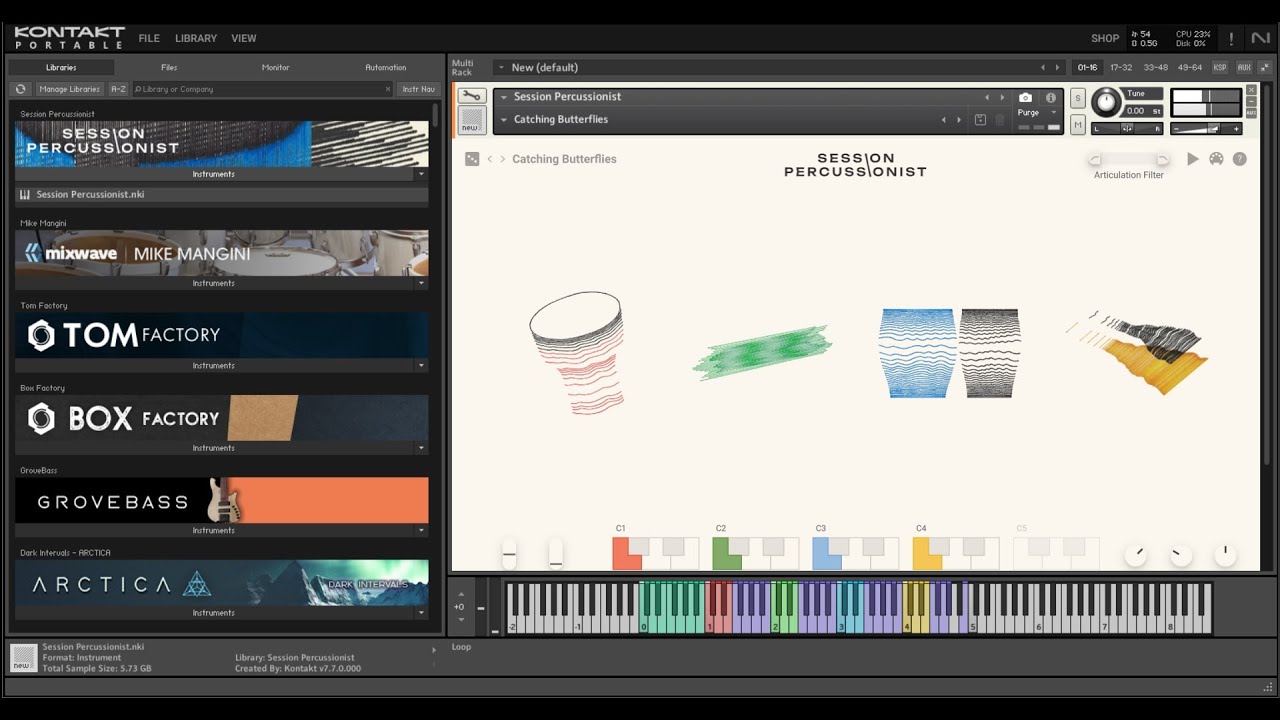Expand the Purge dropdown menu
The height and width of the screenshot is (720, 1280).
pos(1053,113)
